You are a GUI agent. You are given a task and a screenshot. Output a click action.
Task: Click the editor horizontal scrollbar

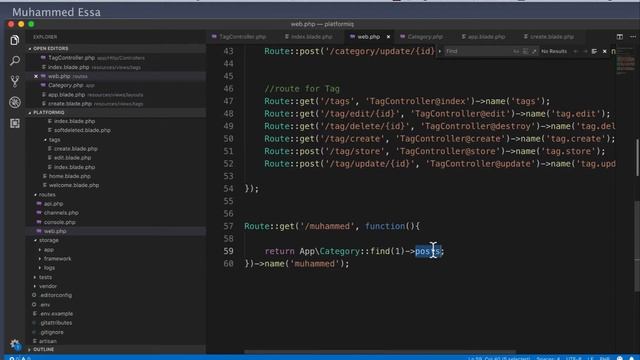tap(380, 351)
